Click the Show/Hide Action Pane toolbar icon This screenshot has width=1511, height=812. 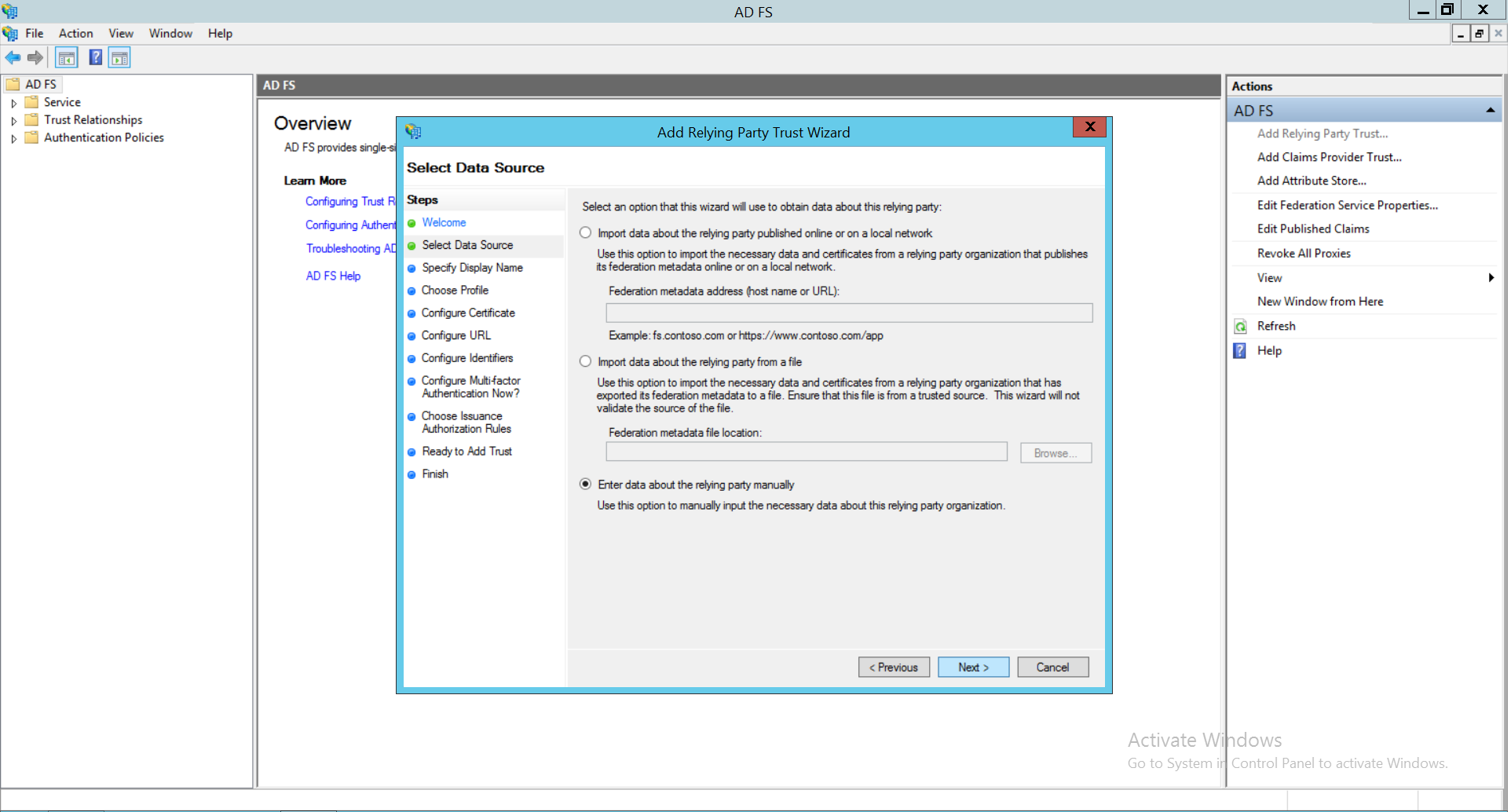(119, 57)
